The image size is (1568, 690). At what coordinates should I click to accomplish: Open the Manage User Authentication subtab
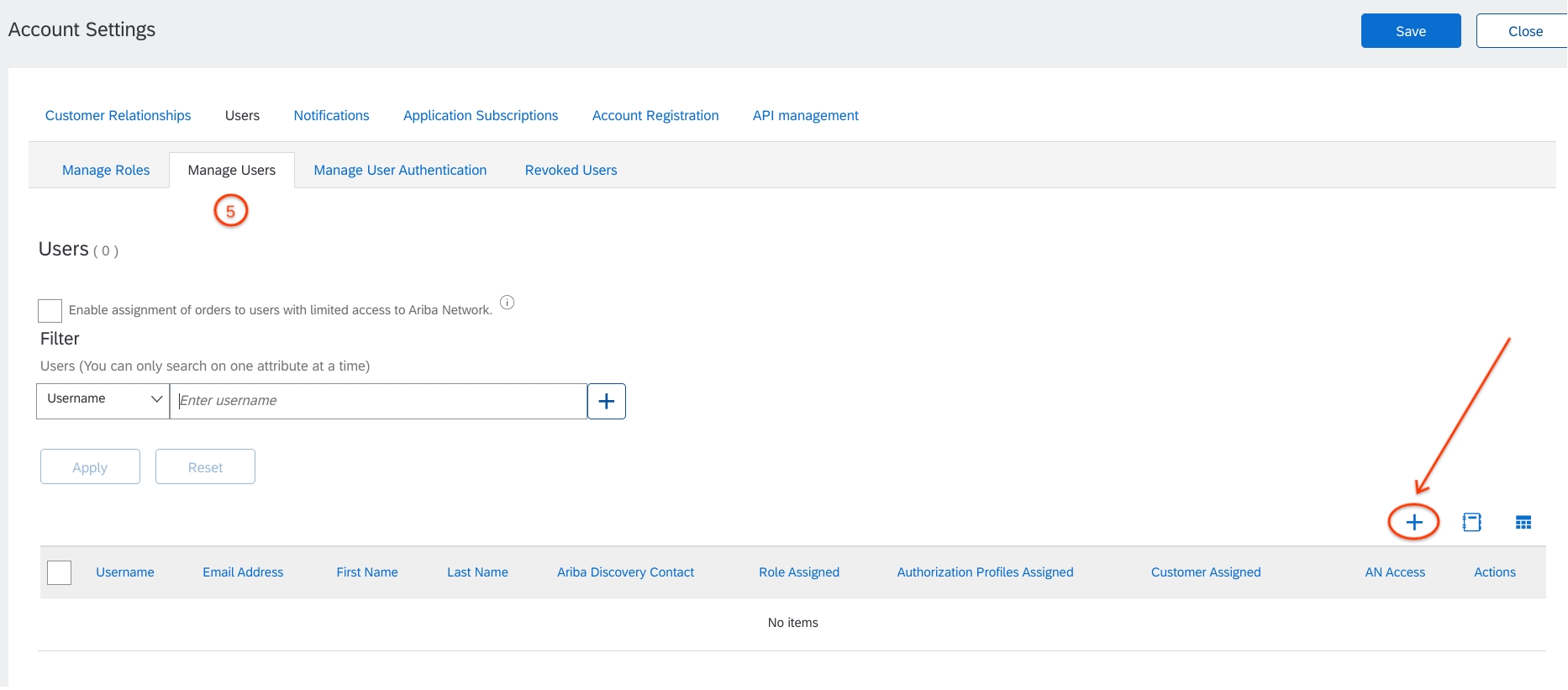click(x=400, y=170)
